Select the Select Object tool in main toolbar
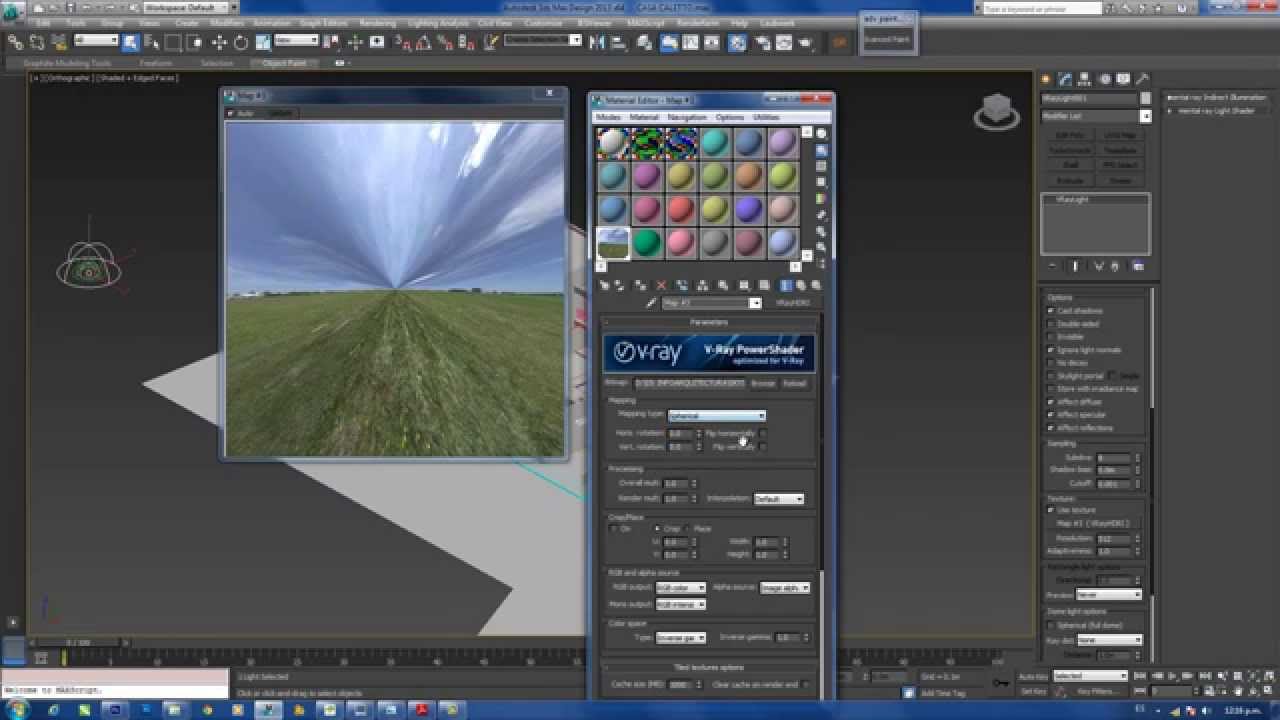Image resolution: width=1280 pixels, height=720 pixels. [131, 43]
